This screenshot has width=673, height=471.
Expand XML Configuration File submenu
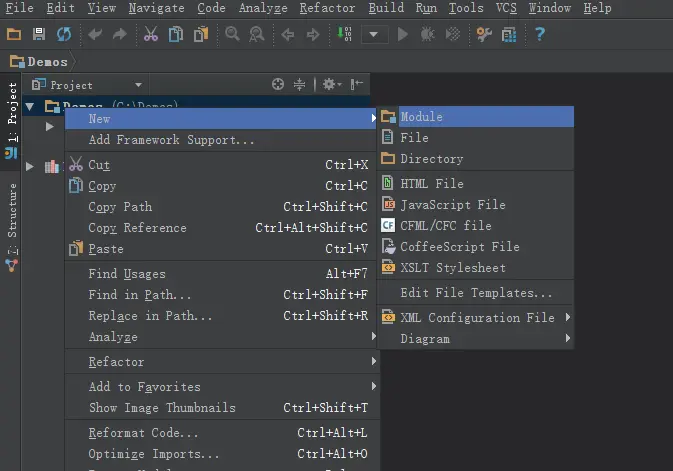(476, 317)
